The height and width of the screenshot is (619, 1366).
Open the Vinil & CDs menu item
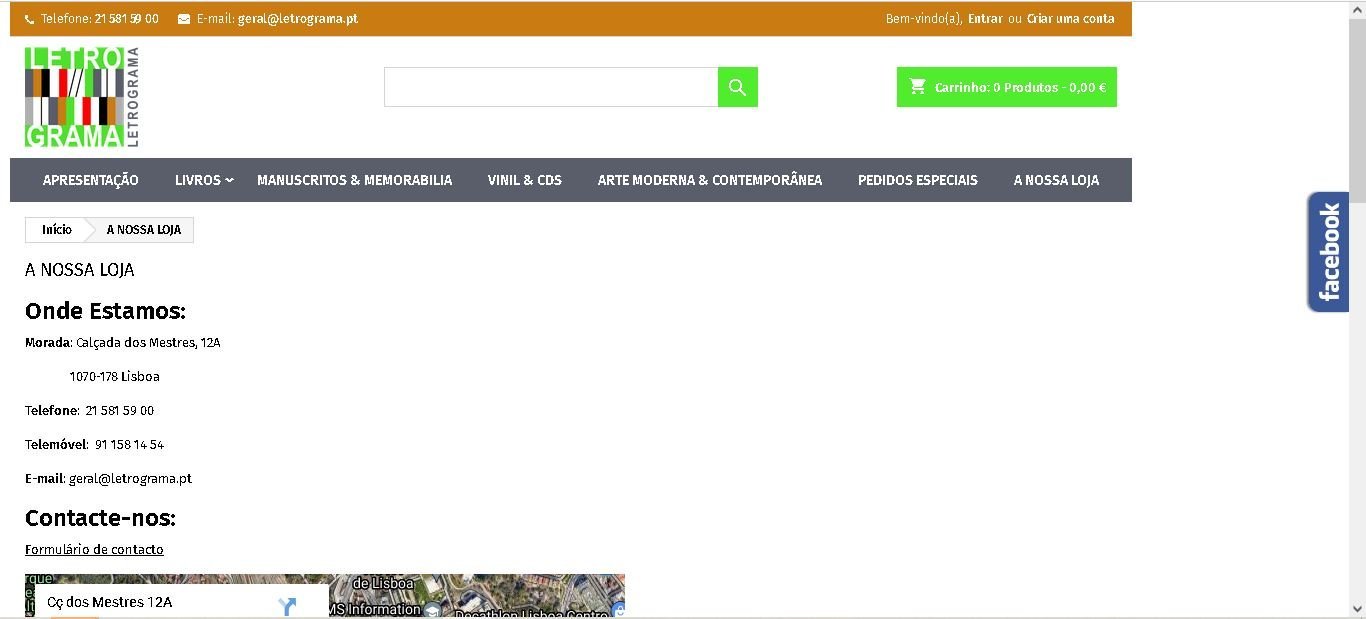tap(525, 180)
